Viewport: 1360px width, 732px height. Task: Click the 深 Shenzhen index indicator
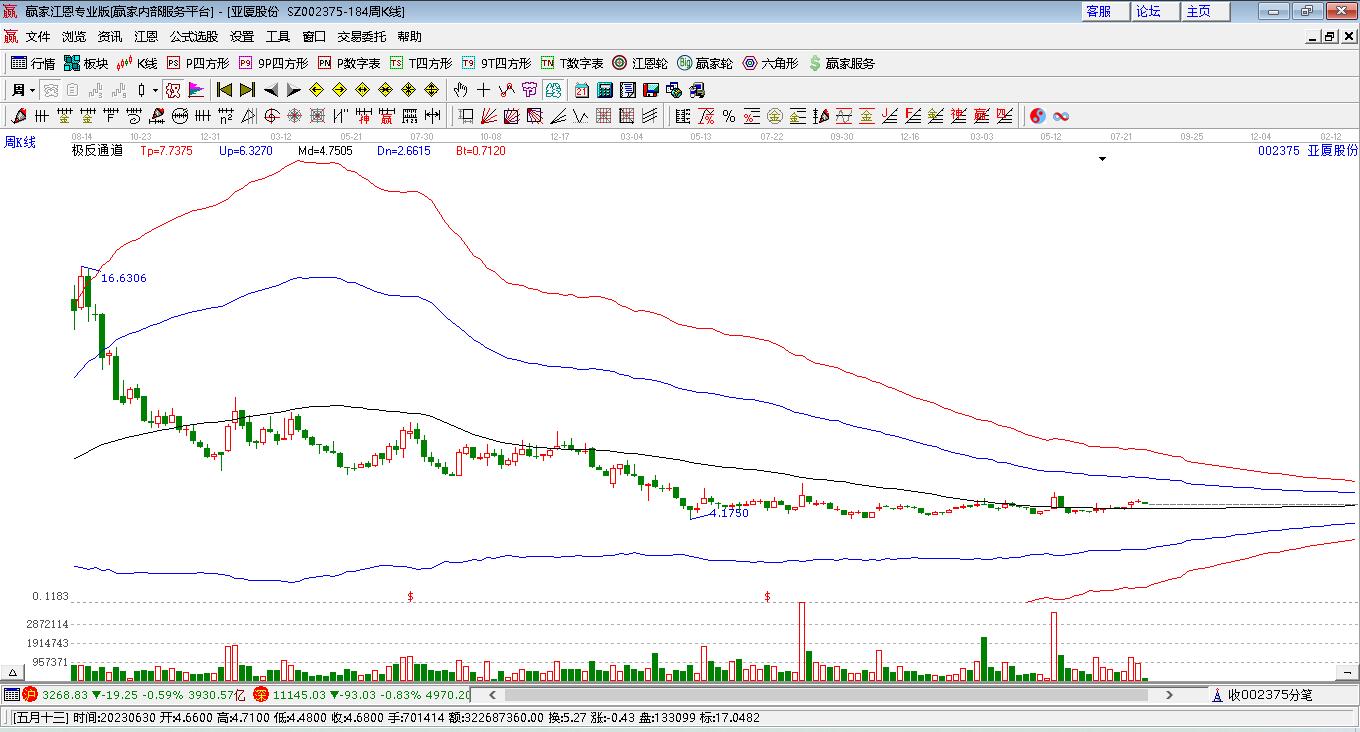(261, 694)
